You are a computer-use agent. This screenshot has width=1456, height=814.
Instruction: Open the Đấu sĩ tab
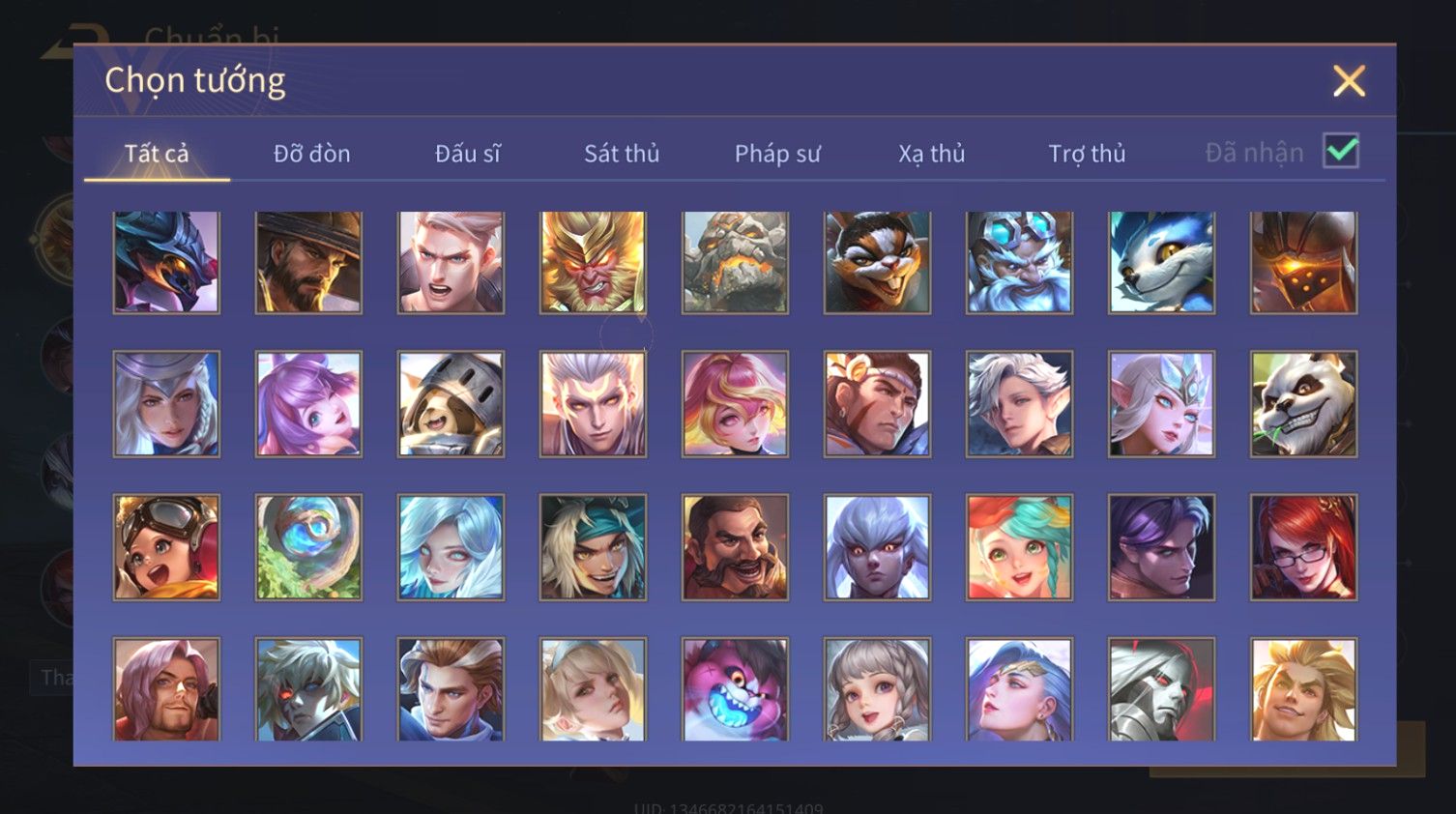468,153
